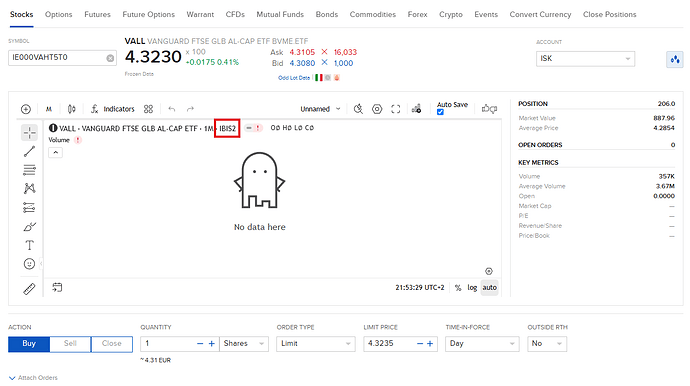Viewport: 690px width, 386px height.
Task: Decrease quantity with the minus button
Action: pyautogui.click(x=200, y=344)
